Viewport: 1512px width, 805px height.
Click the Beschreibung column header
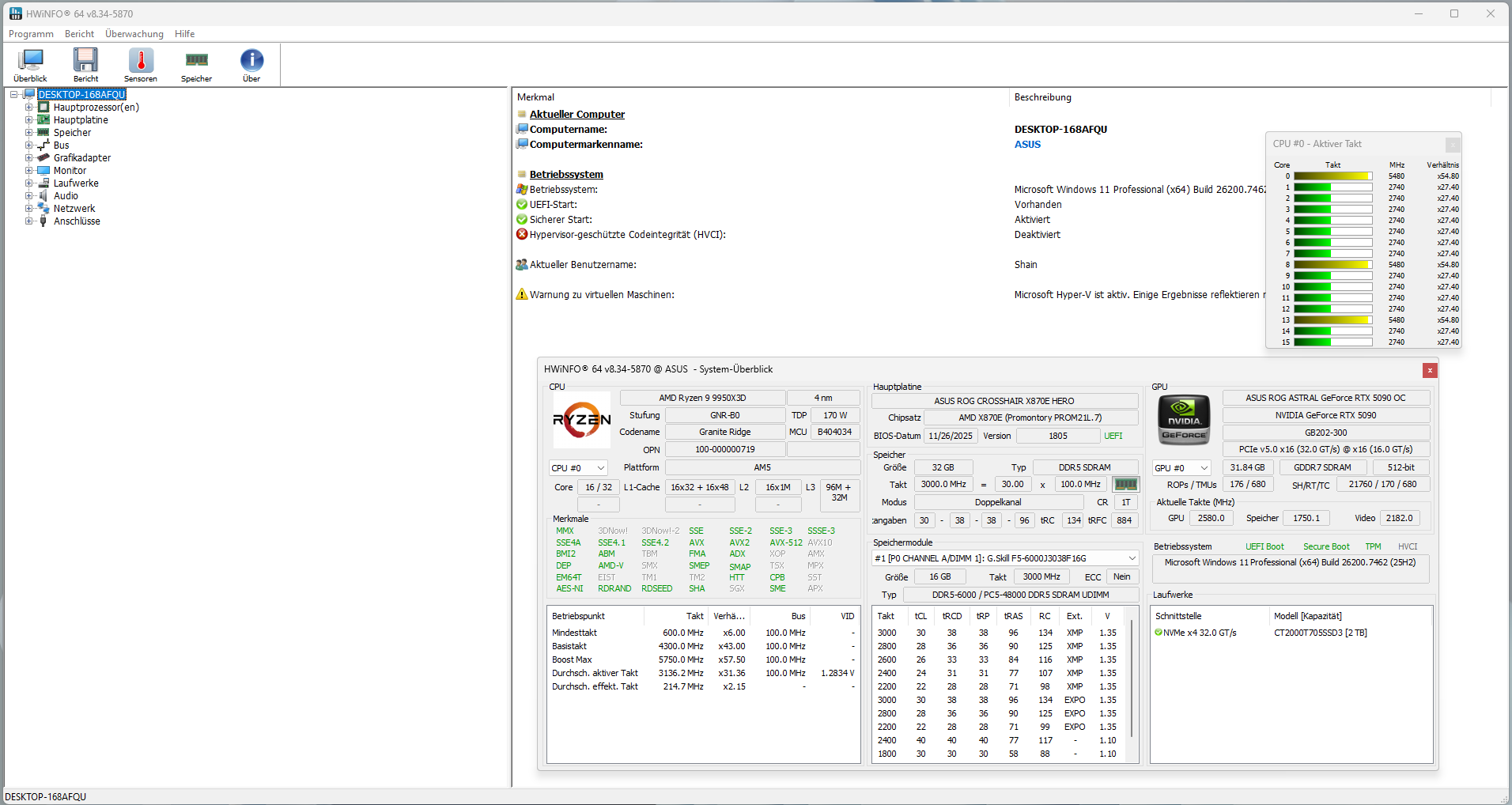1043,97
